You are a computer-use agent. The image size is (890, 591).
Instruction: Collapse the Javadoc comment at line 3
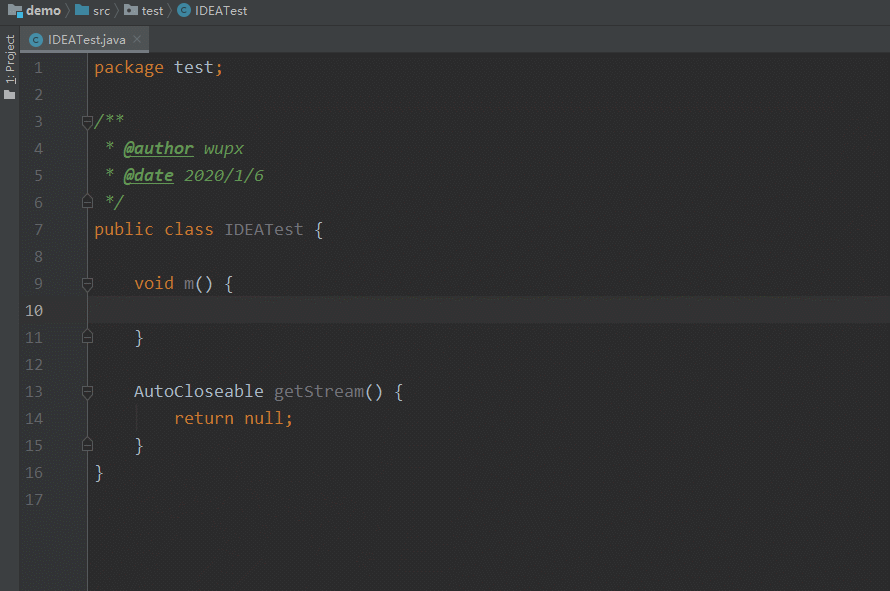point(87,121)
